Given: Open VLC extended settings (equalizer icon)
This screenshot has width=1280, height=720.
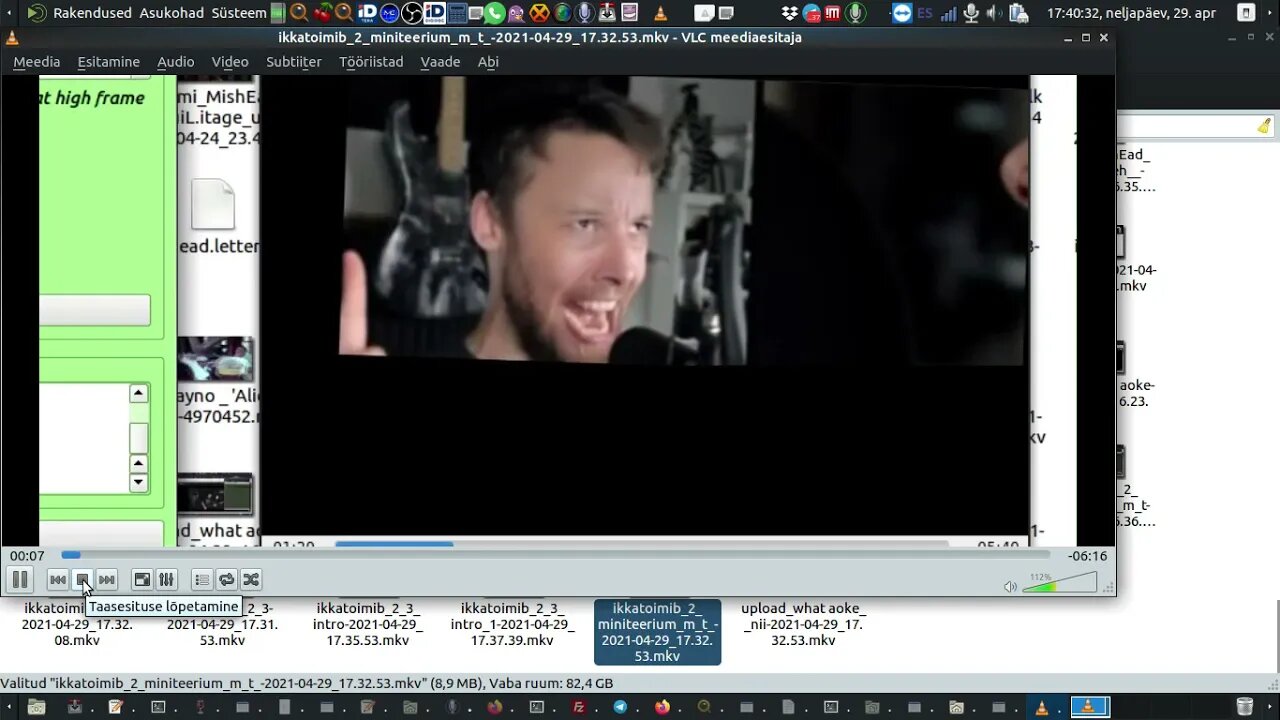Looking at the screenshot, I should coord(167,579).
